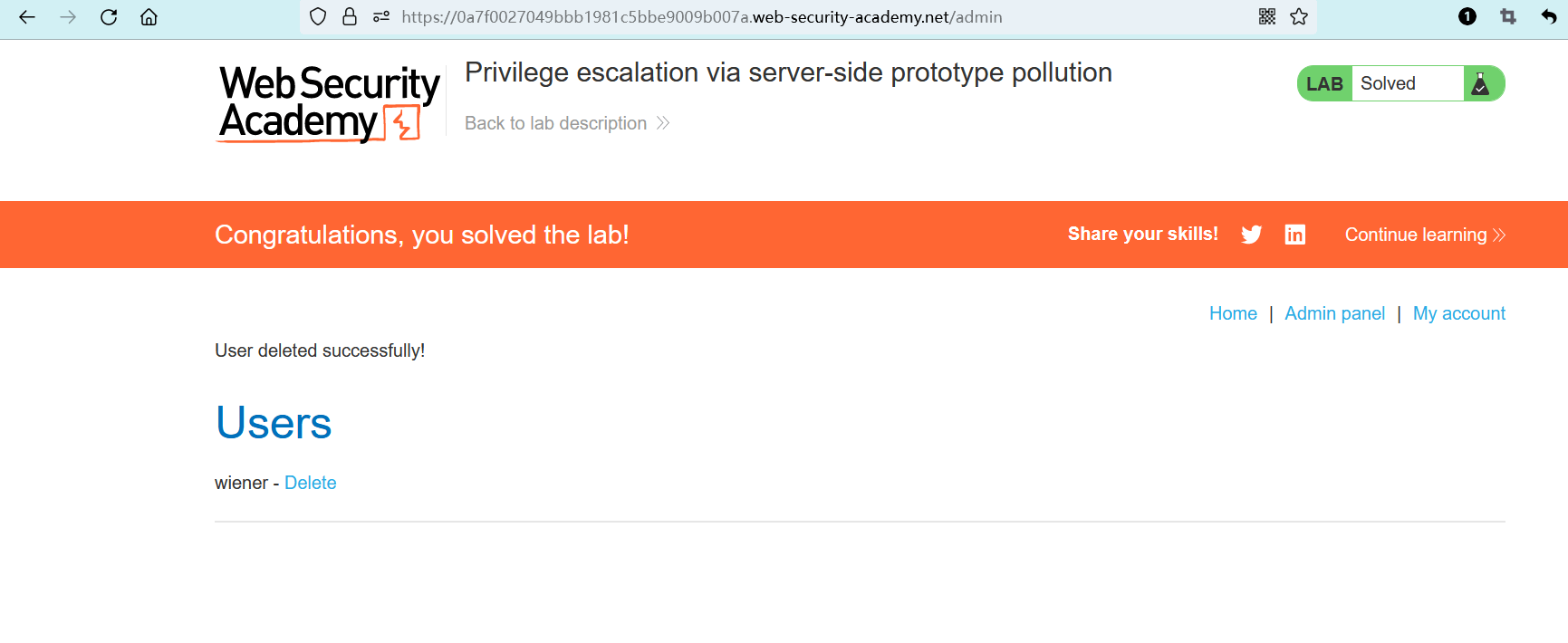
Task: Click the browser back arrow
Action: [x=27, y=17]
